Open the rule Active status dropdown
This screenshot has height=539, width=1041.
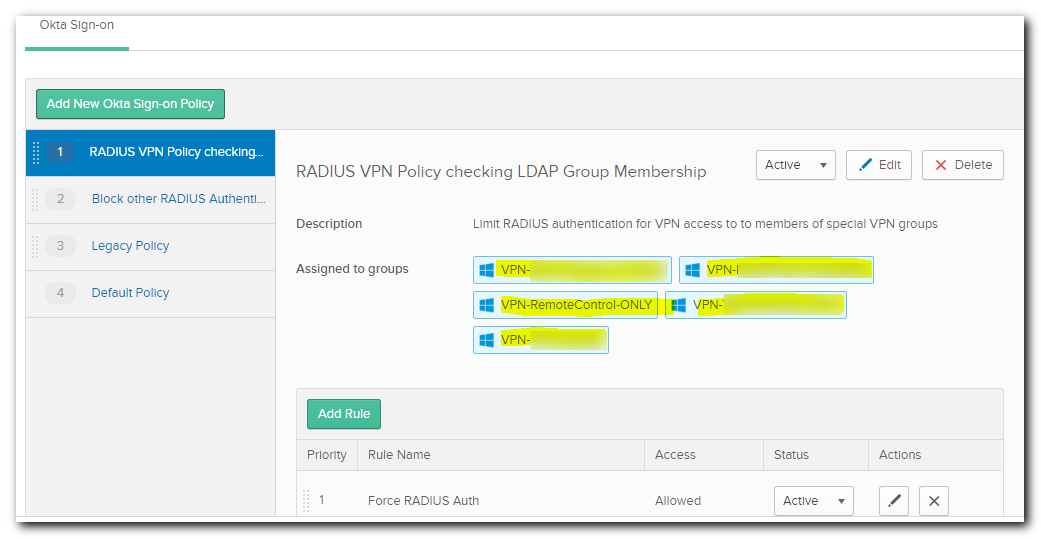pyautogui.click(x=813, y=500)
